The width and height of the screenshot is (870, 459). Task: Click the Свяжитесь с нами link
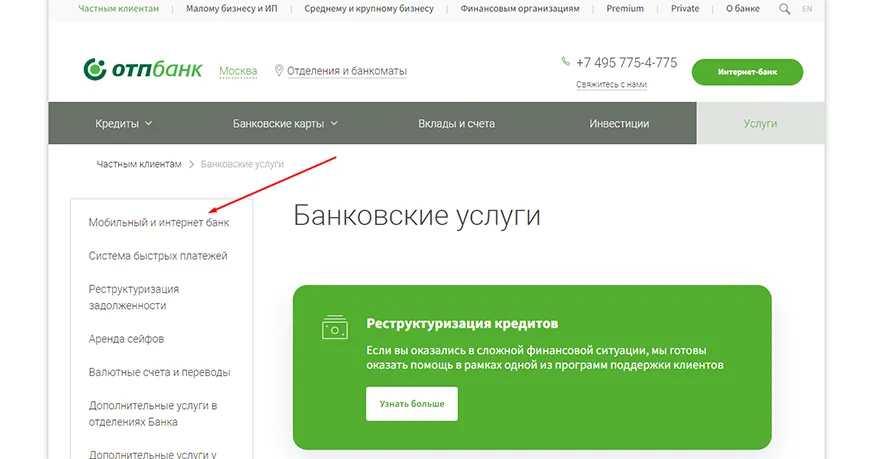coord(611,85)
